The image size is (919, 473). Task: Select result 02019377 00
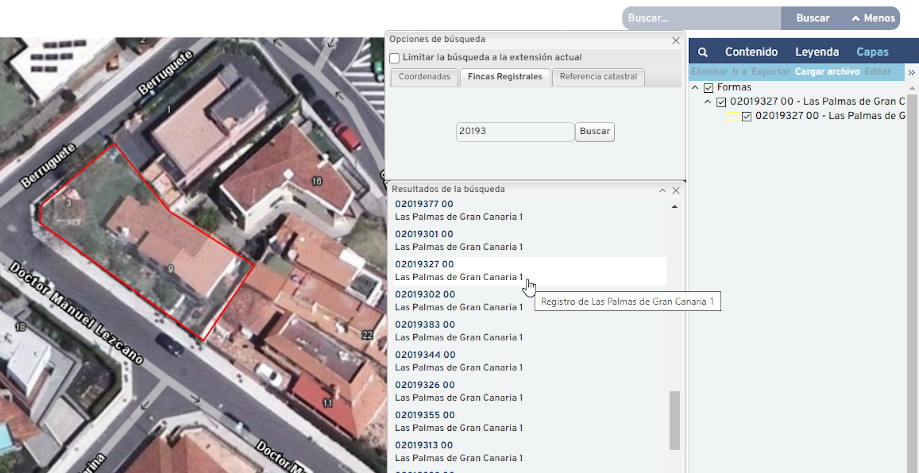[x=424, y=204]
